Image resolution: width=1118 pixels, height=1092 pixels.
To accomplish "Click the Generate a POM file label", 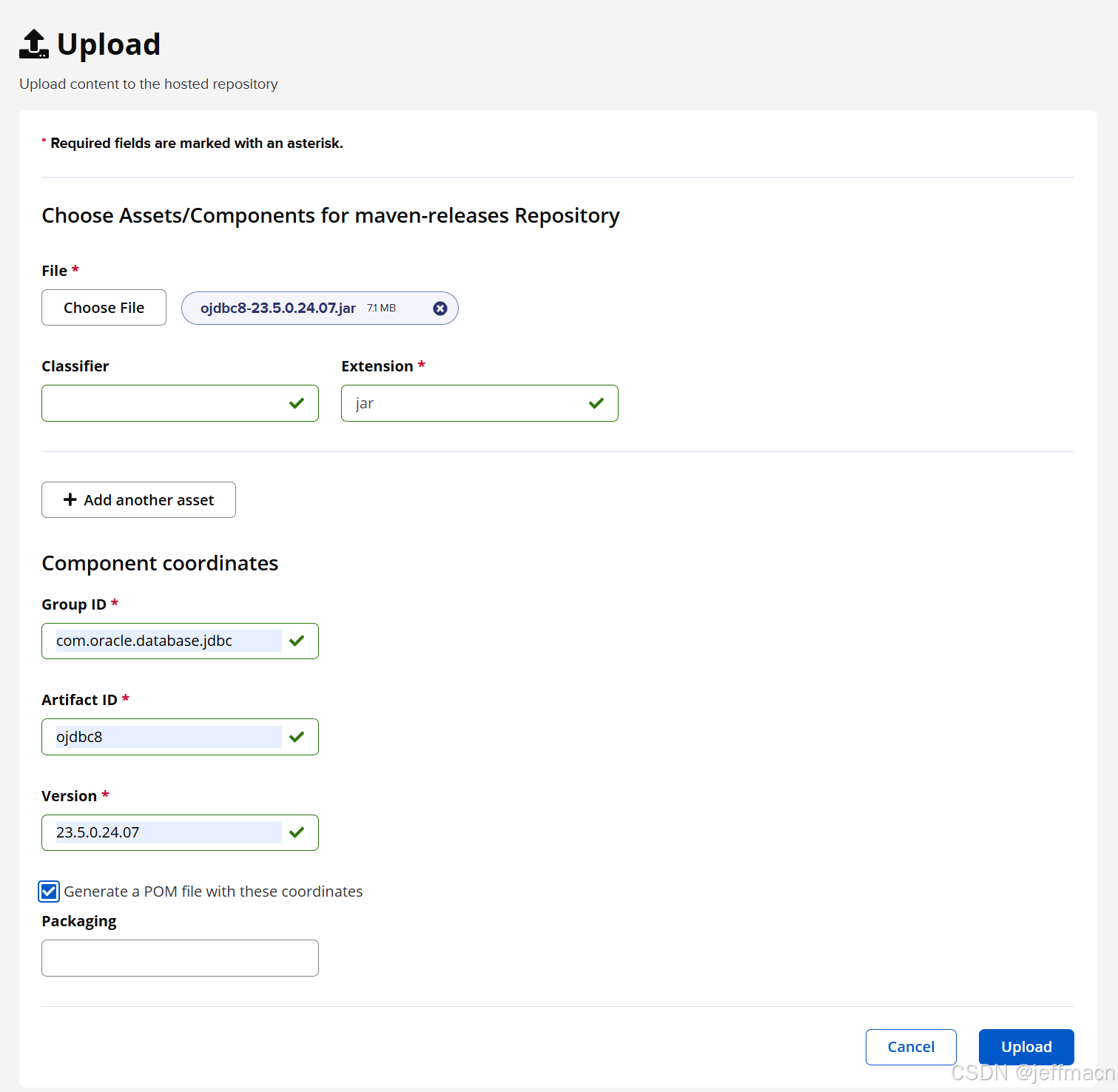I will (213, 892).
